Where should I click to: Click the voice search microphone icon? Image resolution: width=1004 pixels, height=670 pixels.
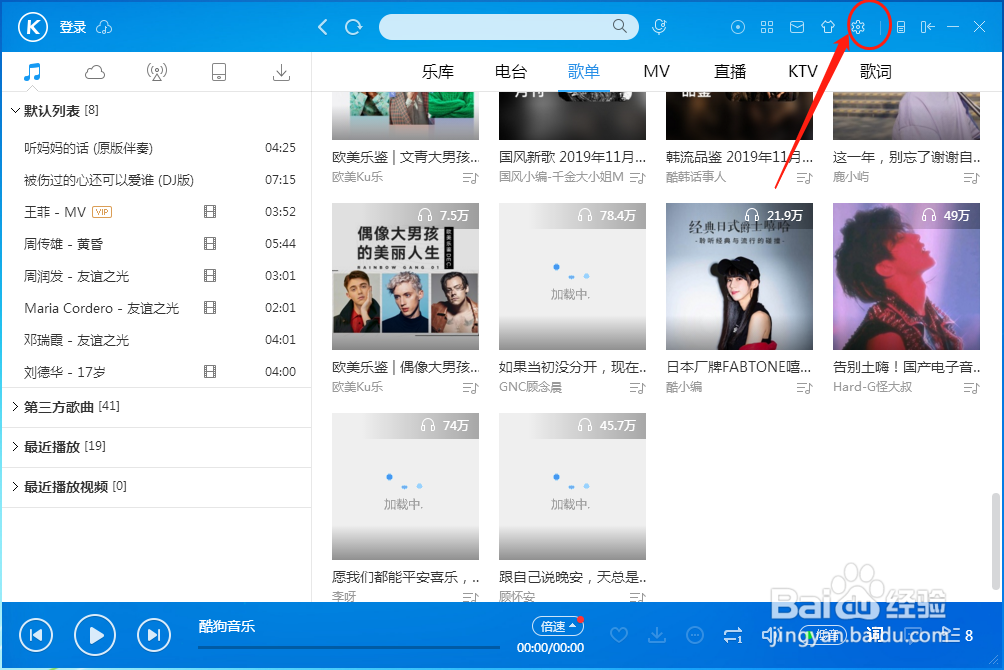[x=659, y=26]
